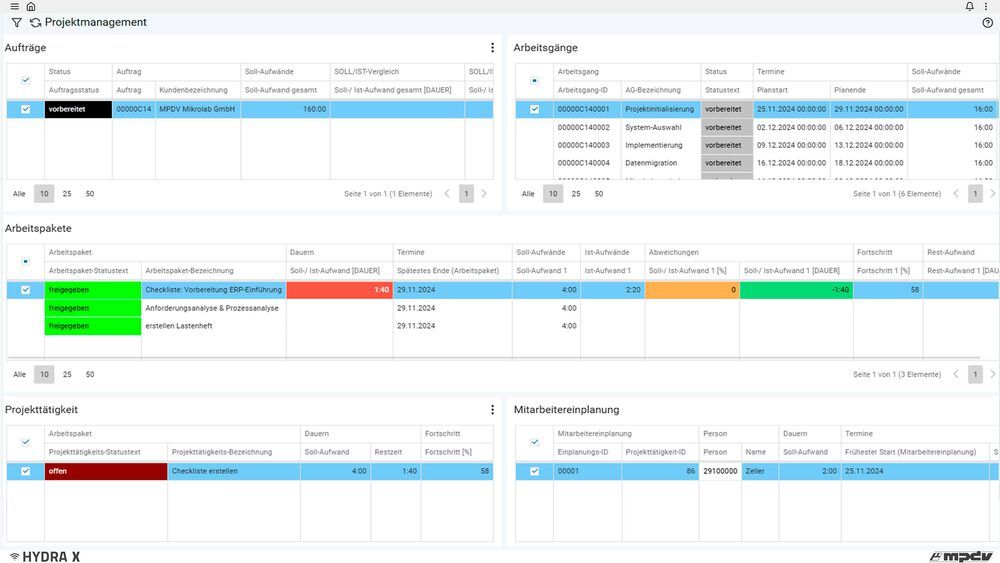Go to previous page in Arbeitspakete pagination
The width and height of the screenshot is (1000, 563).
point(956,374)
